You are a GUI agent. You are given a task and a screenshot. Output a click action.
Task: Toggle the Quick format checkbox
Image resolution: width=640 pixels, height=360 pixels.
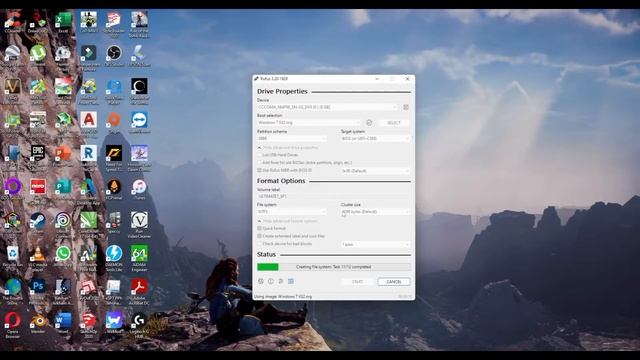[x=259, y=228]
